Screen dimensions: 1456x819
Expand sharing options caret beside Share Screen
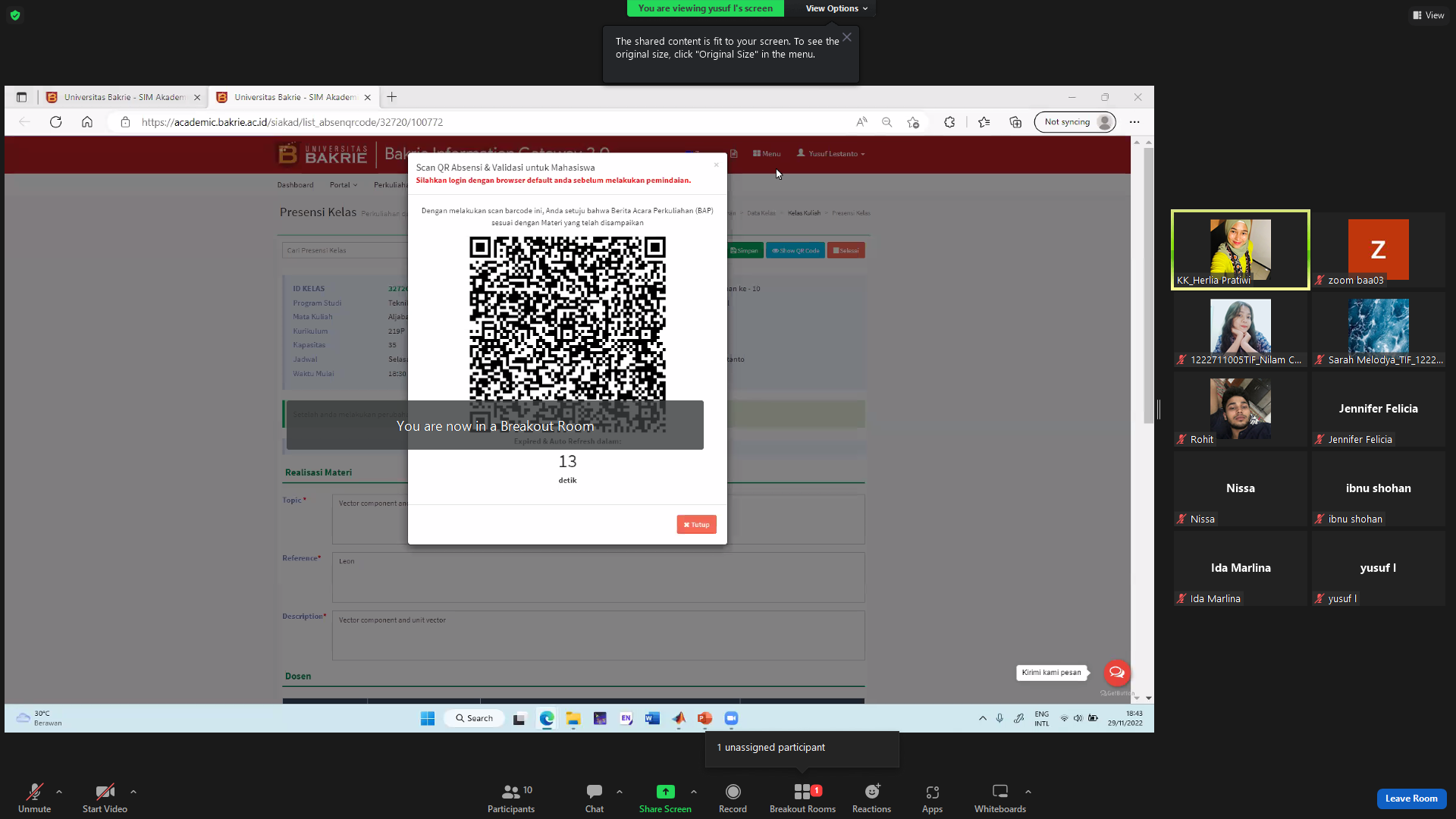pyautogui.click(x=694, y=792)
